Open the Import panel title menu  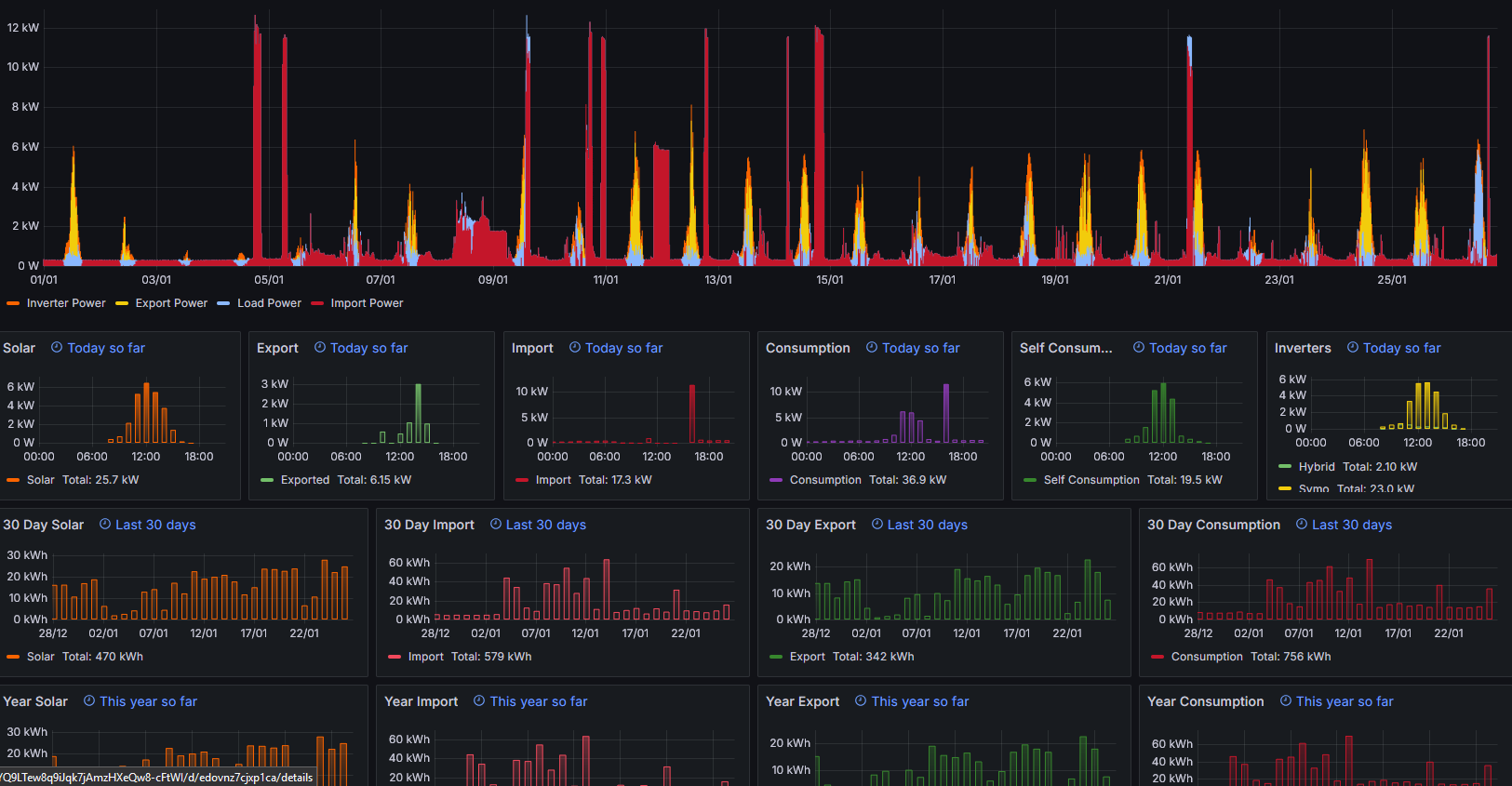(x=532, y=348)
